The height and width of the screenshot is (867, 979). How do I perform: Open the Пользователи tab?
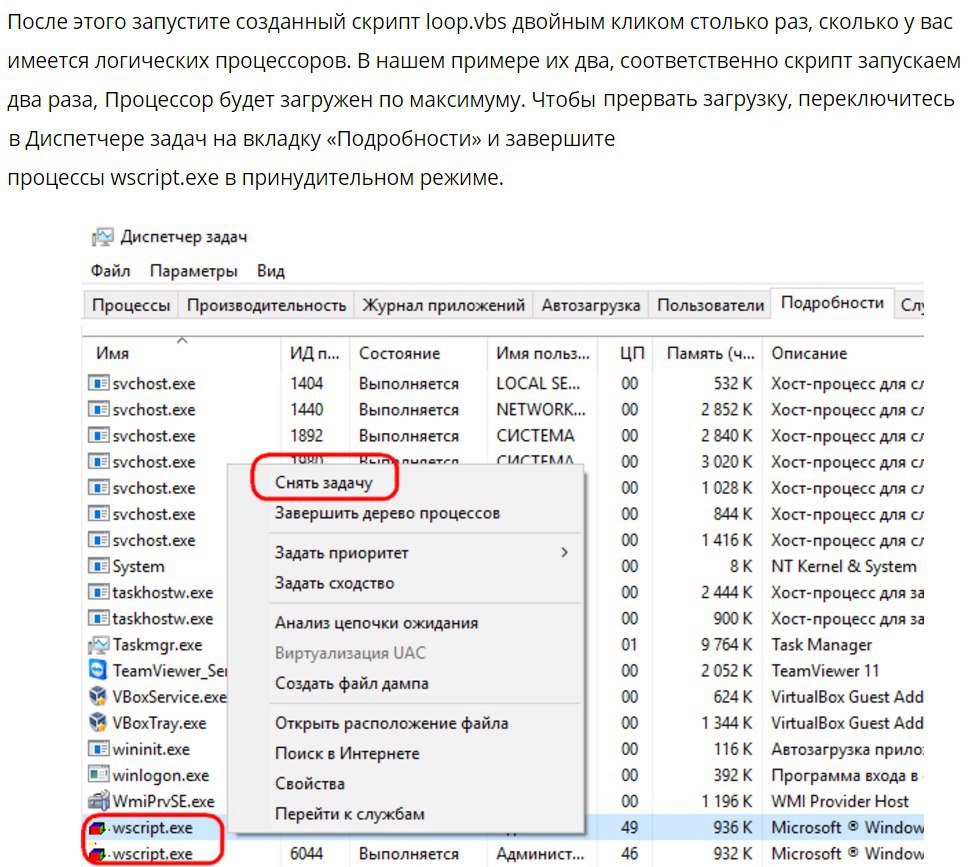(x=711, y=305)
